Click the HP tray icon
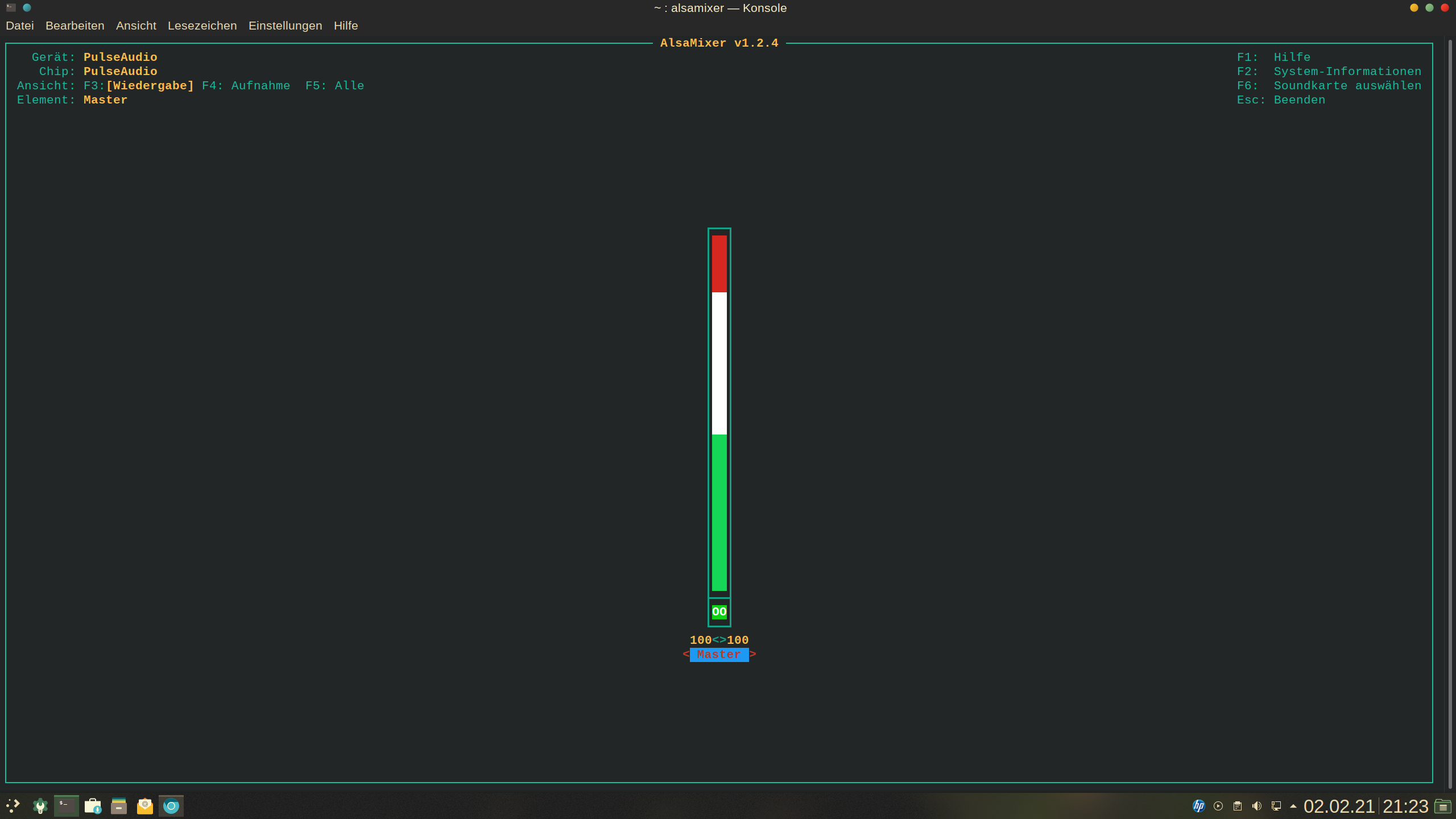The image size is (1456, 819). pos(1198,806)
